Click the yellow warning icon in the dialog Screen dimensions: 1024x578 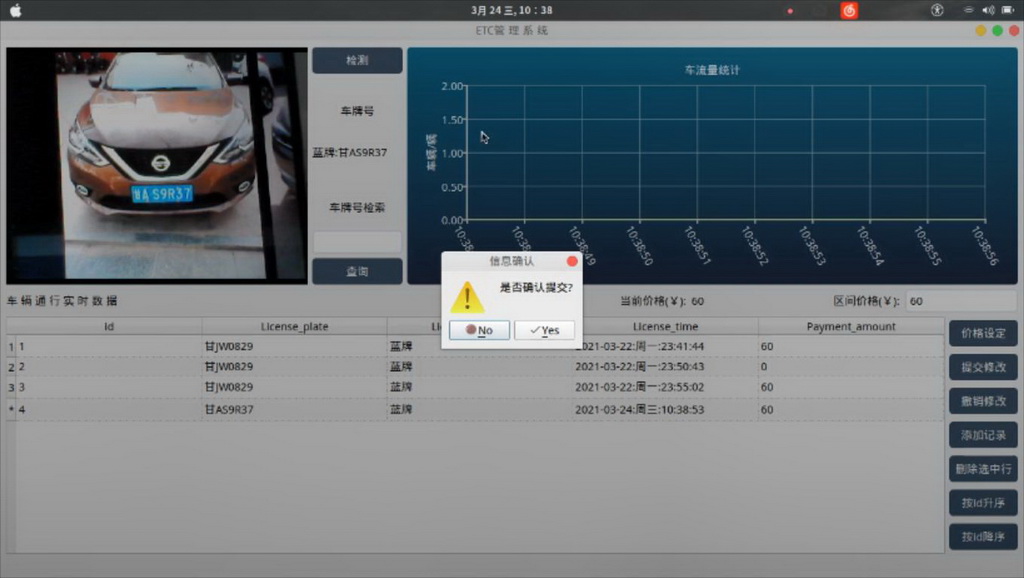click(x=467, y=296)
